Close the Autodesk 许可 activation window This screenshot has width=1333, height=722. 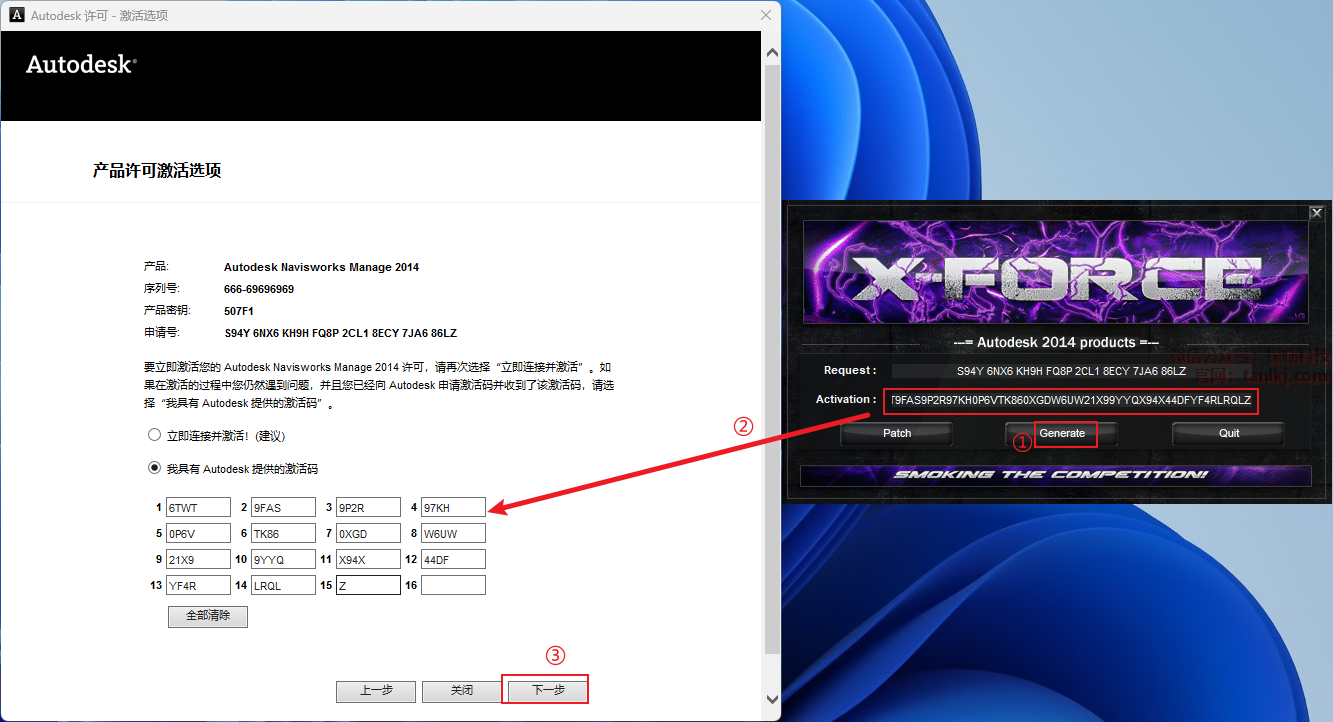(x=766, y=15)
